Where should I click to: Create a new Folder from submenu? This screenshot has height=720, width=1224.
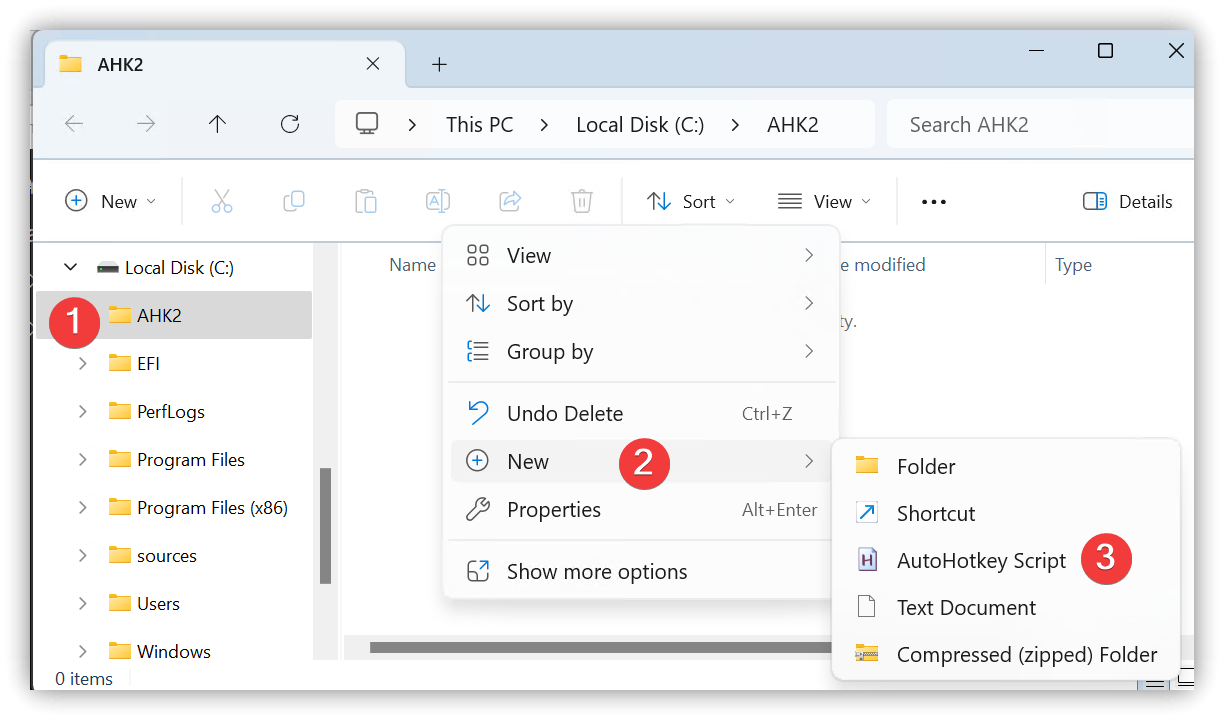1006,467
